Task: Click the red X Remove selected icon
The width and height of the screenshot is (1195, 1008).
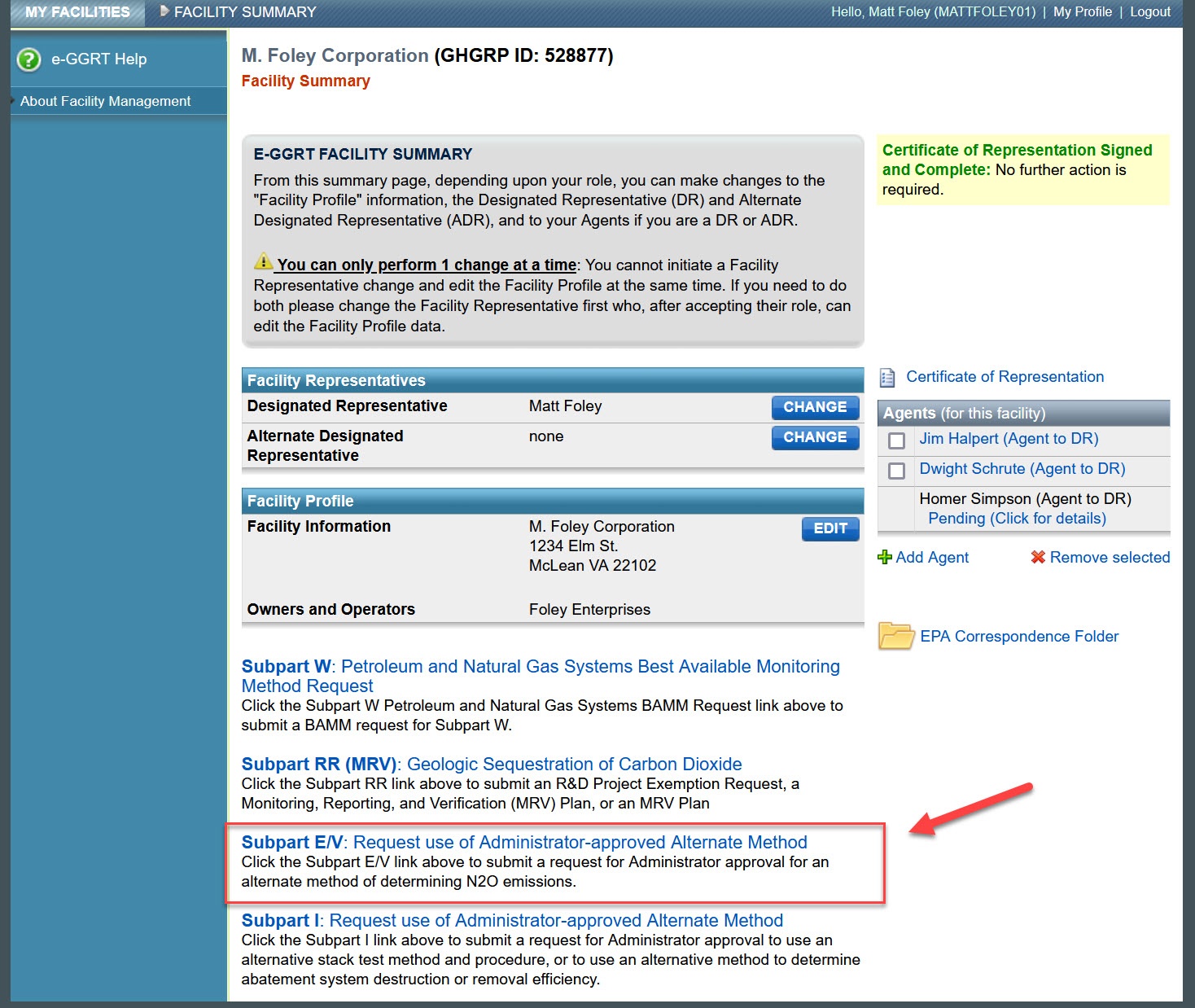Action: 1038,557
